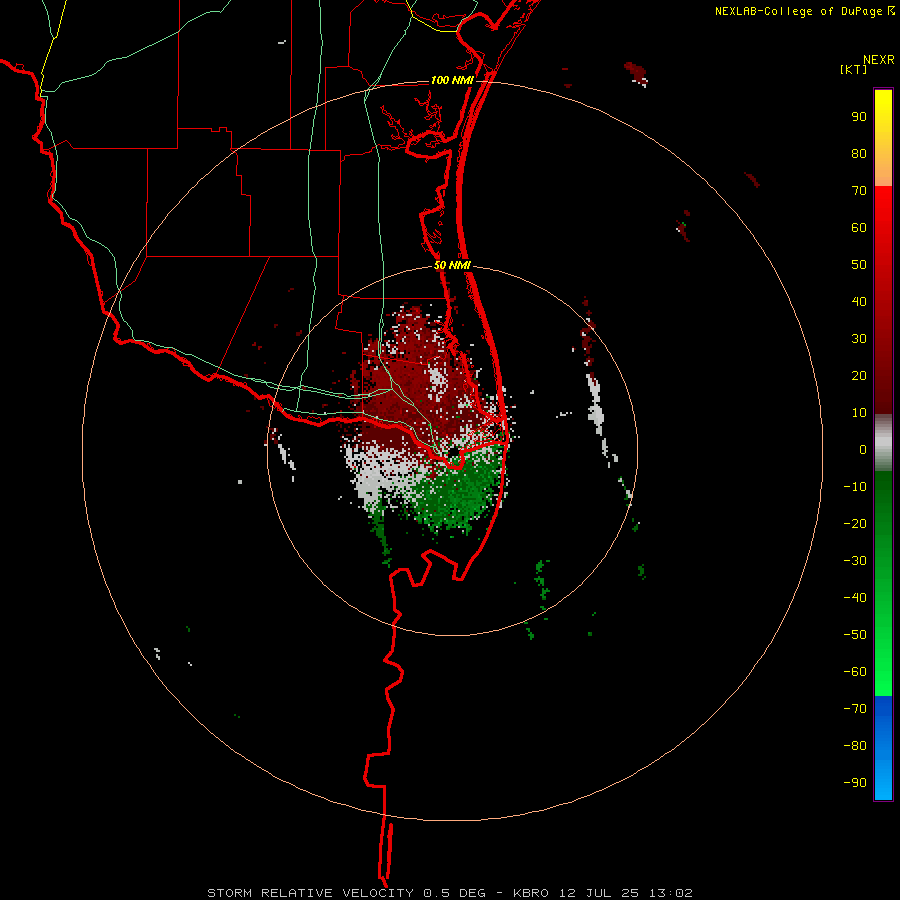This screenshot has width=900, height=900.
Task: Click the -90 value on the velocity scale
Action: pyautogui.click(x=855, y=782)
